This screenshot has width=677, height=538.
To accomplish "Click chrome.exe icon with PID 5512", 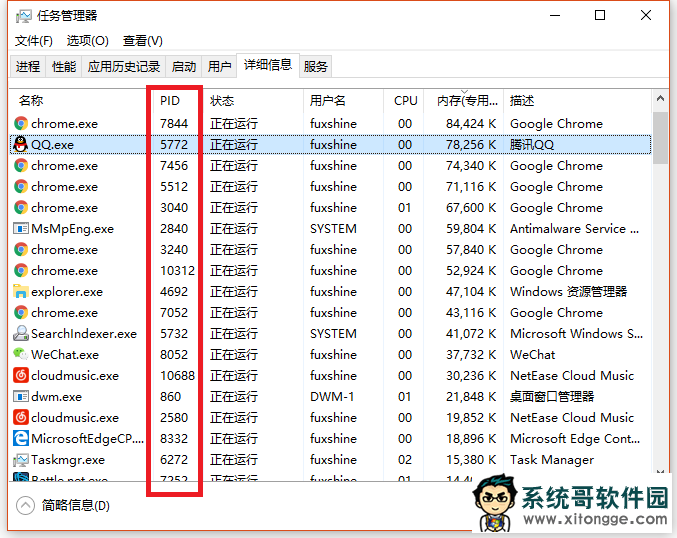I will tap(21, 187).
